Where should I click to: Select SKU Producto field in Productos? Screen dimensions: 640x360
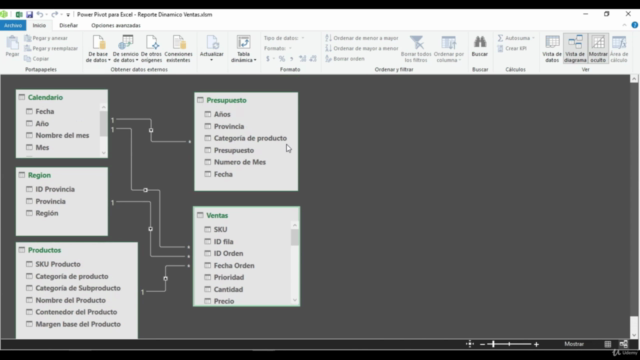click(x=58, y=264)
